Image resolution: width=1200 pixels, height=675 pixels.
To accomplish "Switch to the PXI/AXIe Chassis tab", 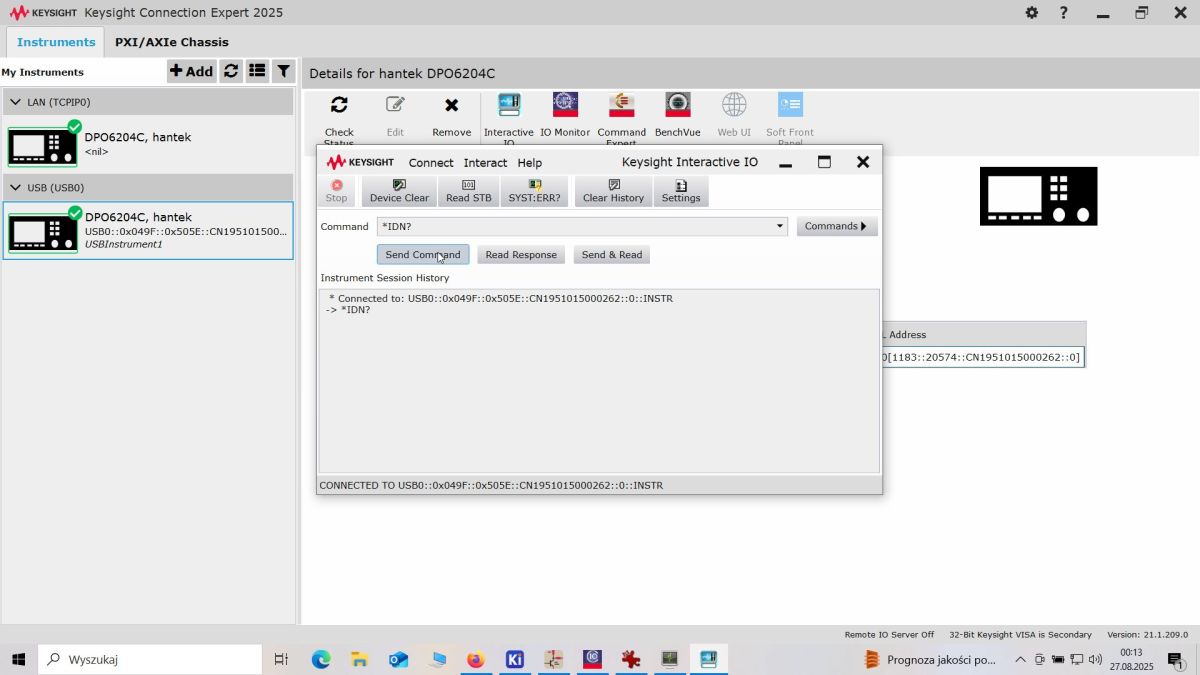I will [172, 42].
